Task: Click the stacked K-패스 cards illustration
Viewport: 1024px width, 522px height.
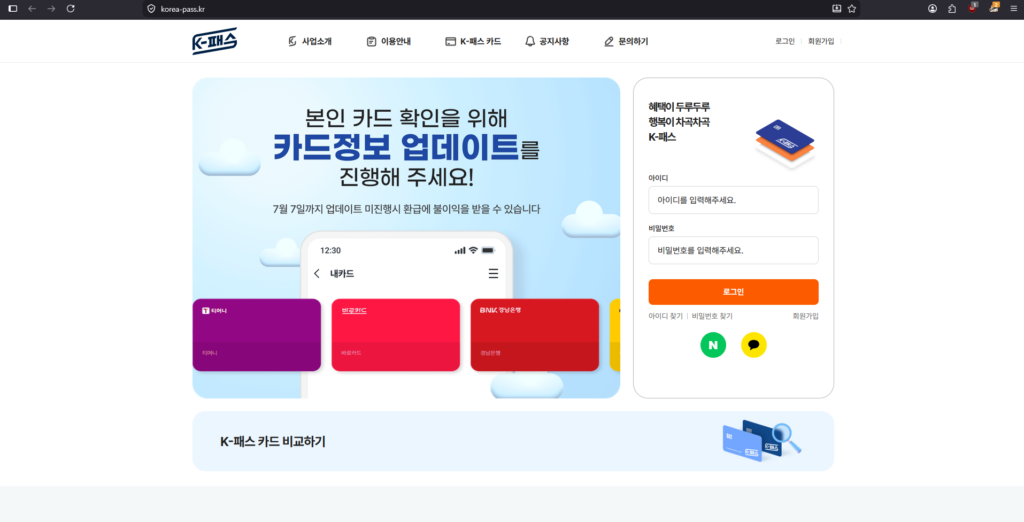Action: pyautogui.click(x=784, y=144)
